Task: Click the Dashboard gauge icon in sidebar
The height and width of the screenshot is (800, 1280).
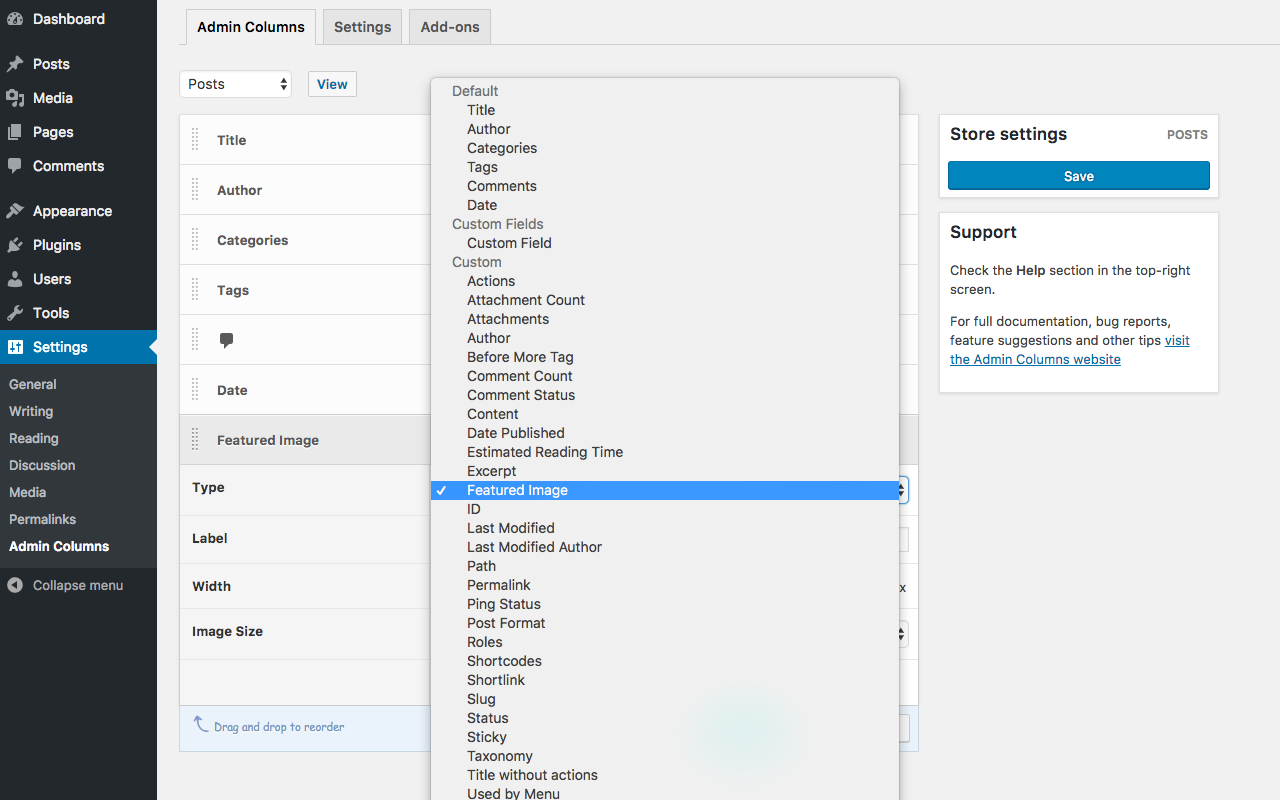Action: 15,19
